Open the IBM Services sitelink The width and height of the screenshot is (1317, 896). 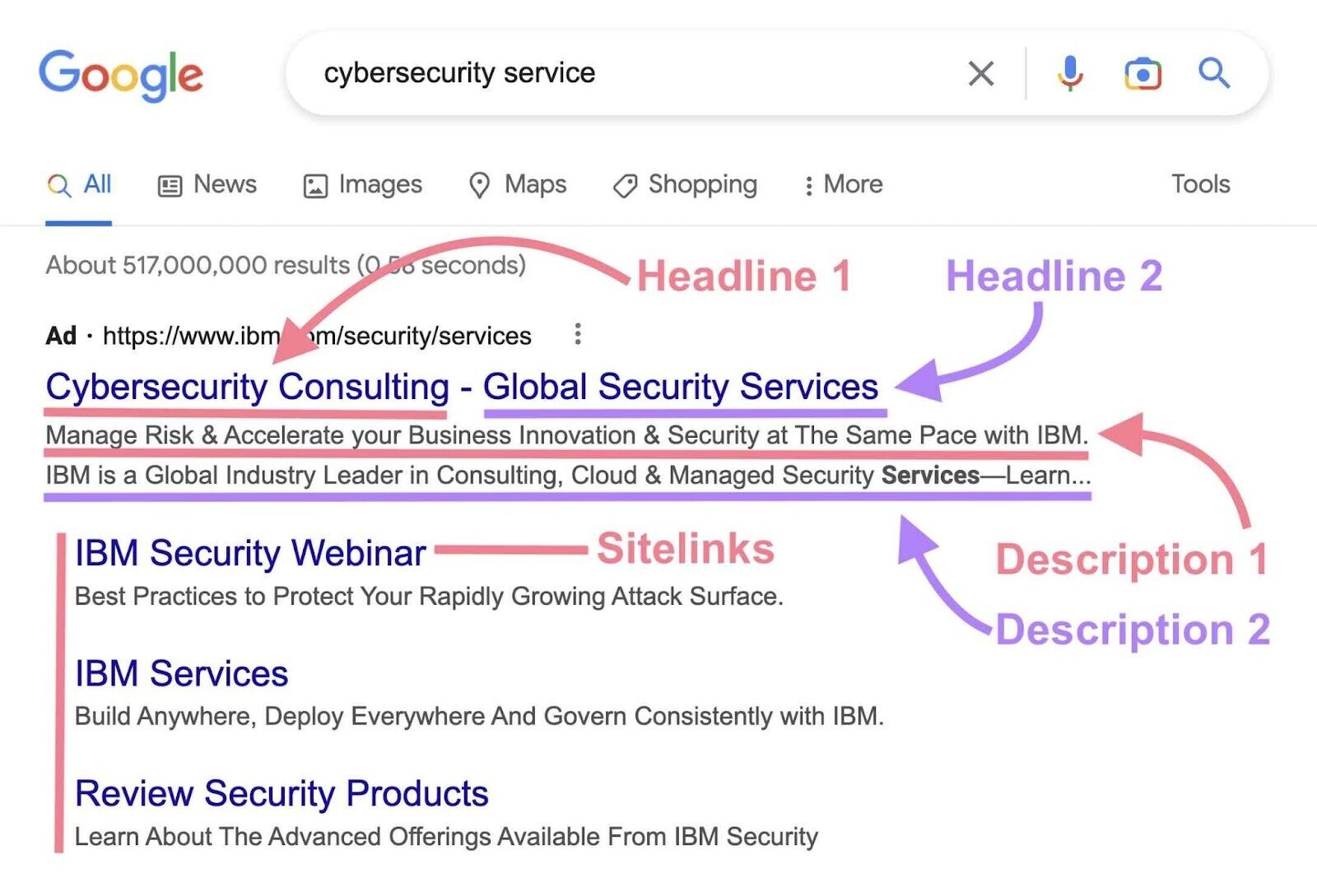pyautogui.click(x=180, y=674)
